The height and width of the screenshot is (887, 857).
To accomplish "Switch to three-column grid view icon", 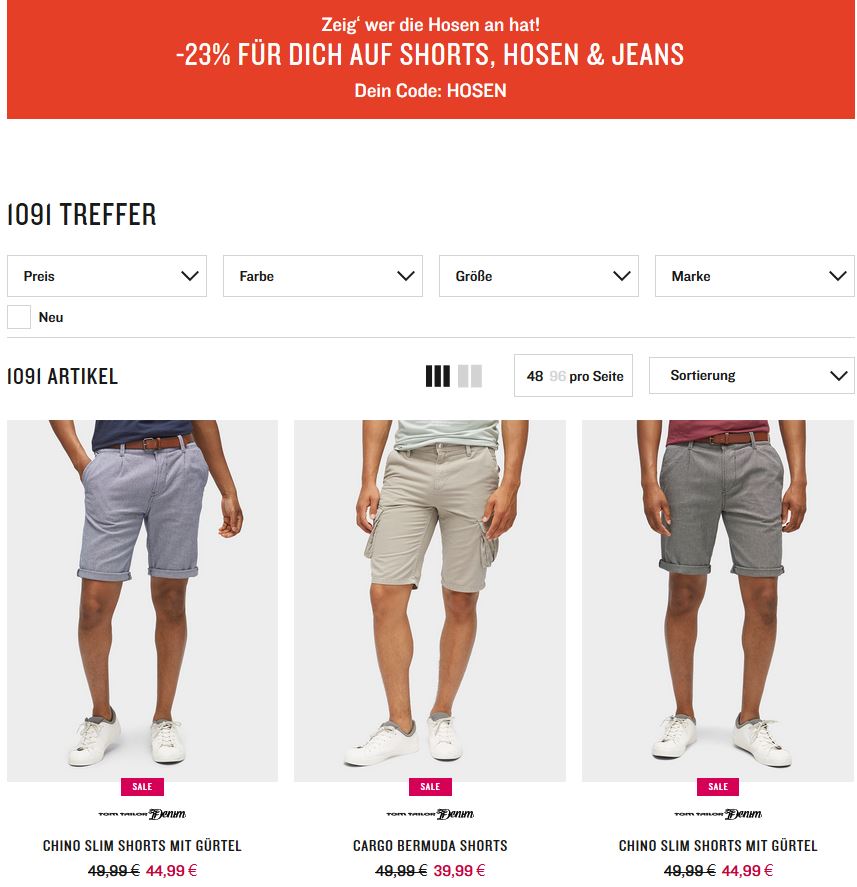I will click(x=437, y=376).
